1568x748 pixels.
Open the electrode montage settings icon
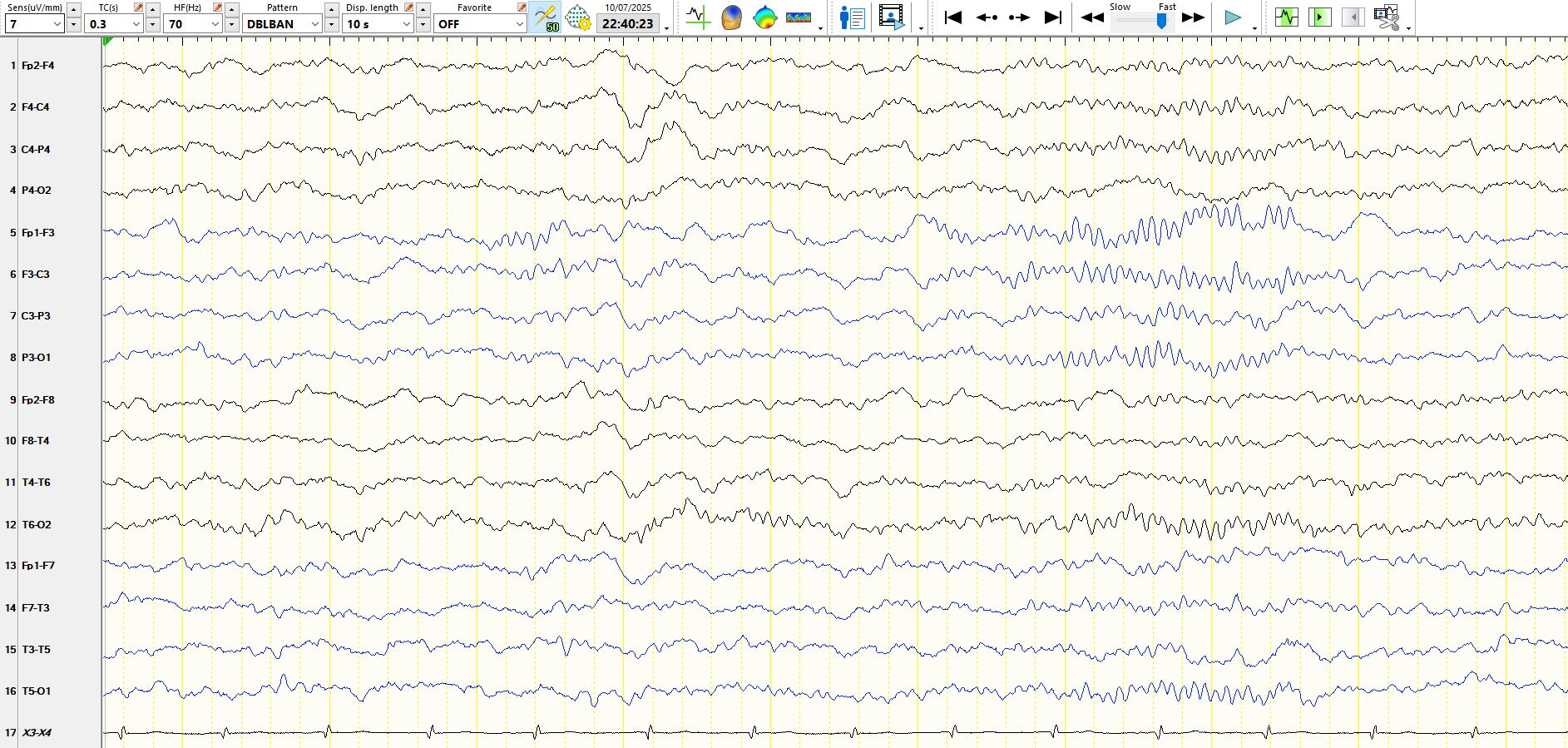(x=578, y=17)
